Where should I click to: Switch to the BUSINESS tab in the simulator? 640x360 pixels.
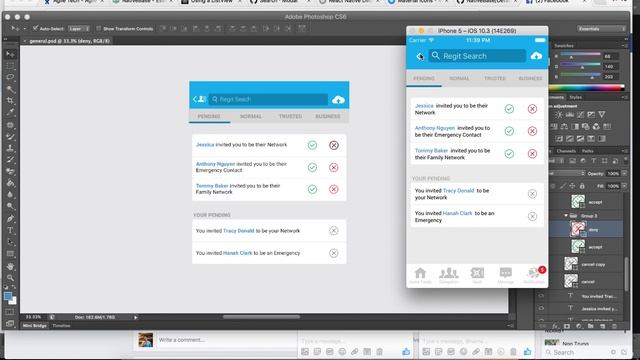click(x=530, y=78)
